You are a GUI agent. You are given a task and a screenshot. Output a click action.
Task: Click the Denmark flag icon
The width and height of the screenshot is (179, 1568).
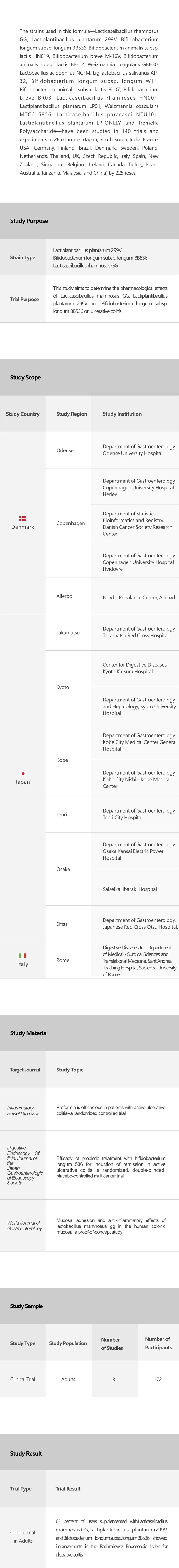22,519
